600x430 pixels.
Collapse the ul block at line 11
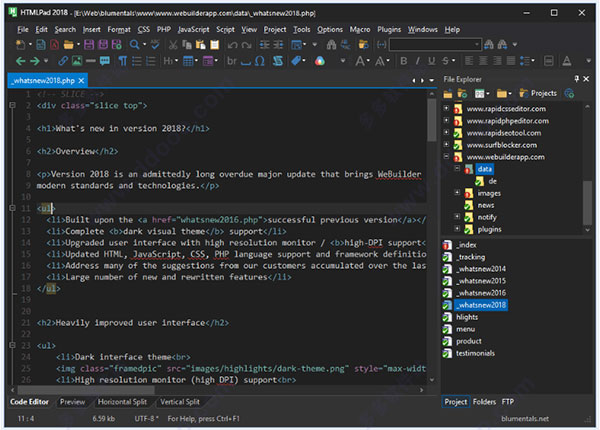pyautogui.click(x=12, y=208)
